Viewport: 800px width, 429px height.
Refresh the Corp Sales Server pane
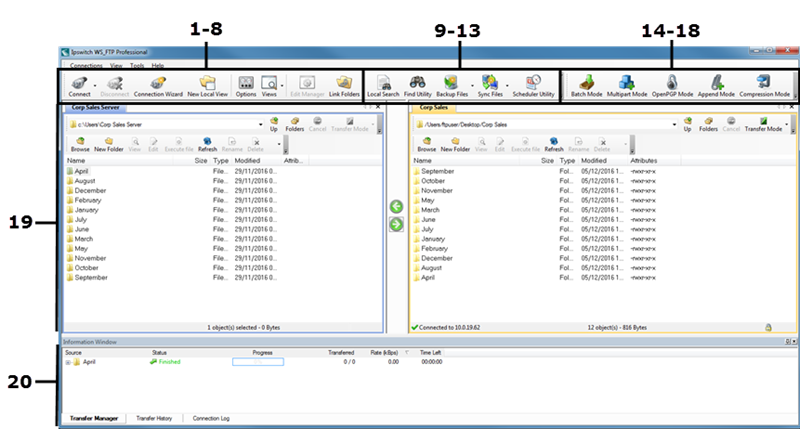tap(208, 144)
